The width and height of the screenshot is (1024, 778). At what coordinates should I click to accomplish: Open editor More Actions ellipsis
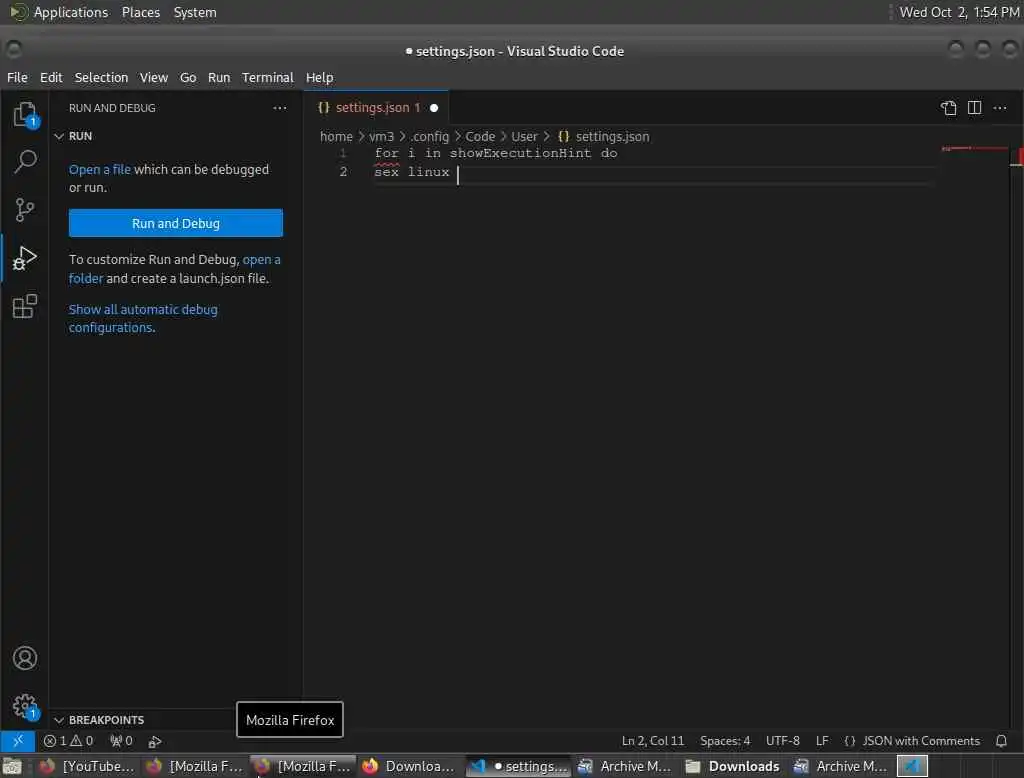pyautogui.click(x=1000, y=108)
